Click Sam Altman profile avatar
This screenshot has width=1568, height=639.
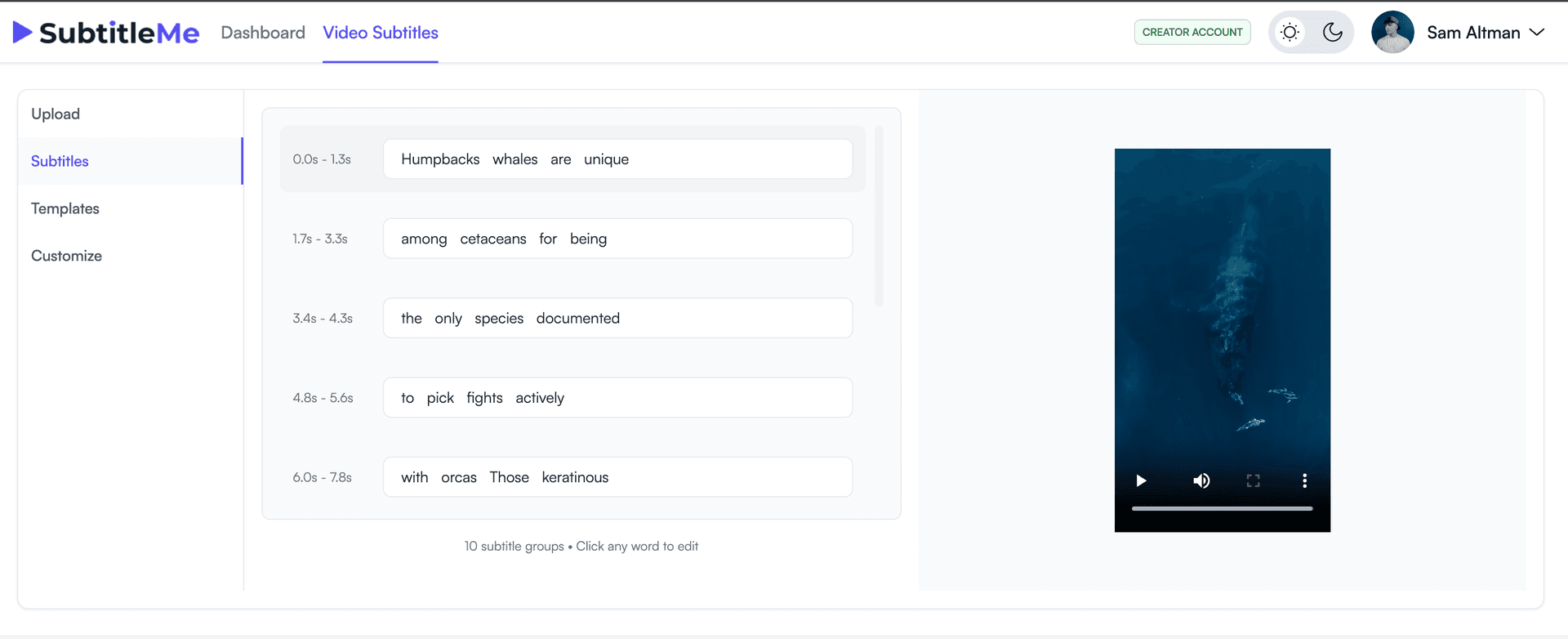(1392, 33)
